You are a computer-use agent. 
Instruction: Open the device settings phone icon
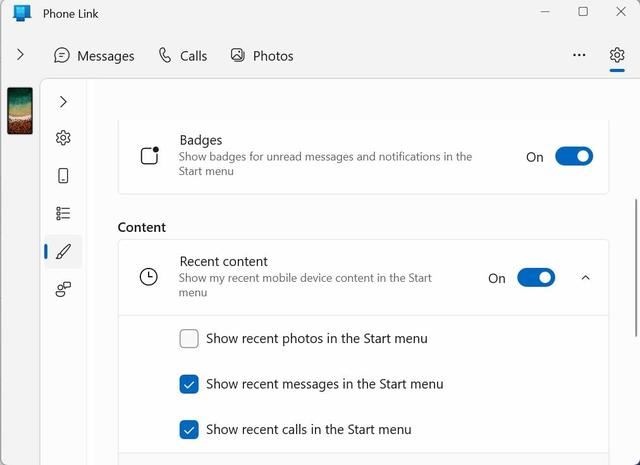click(x=63, y=176)
